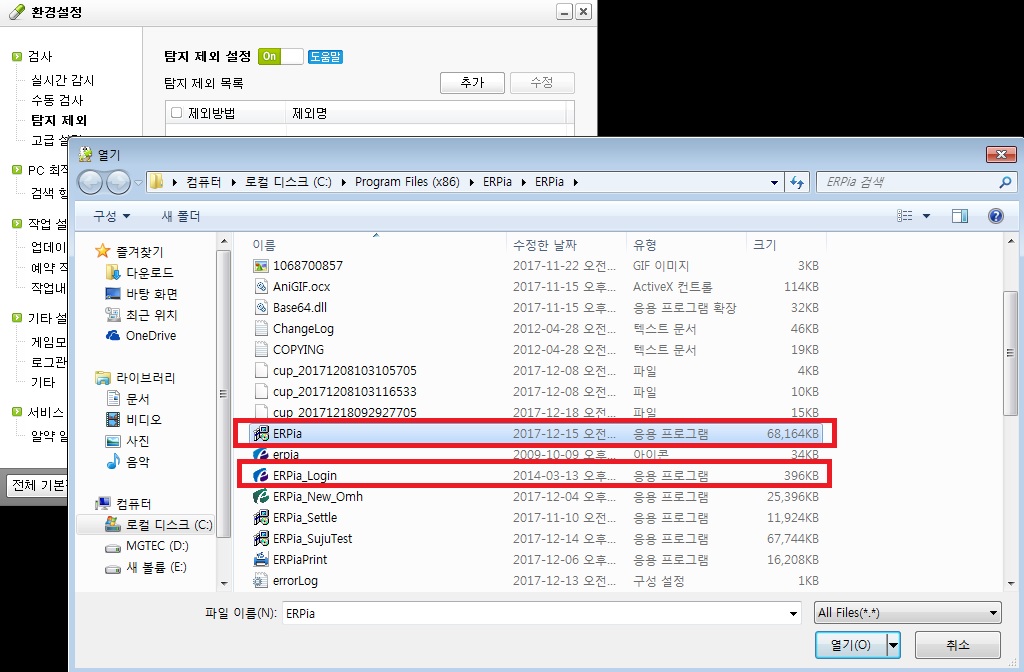1024x672 pixels.
Task: Toggle the 탐지 제외 설정 On switch
Action: point(280,57)
